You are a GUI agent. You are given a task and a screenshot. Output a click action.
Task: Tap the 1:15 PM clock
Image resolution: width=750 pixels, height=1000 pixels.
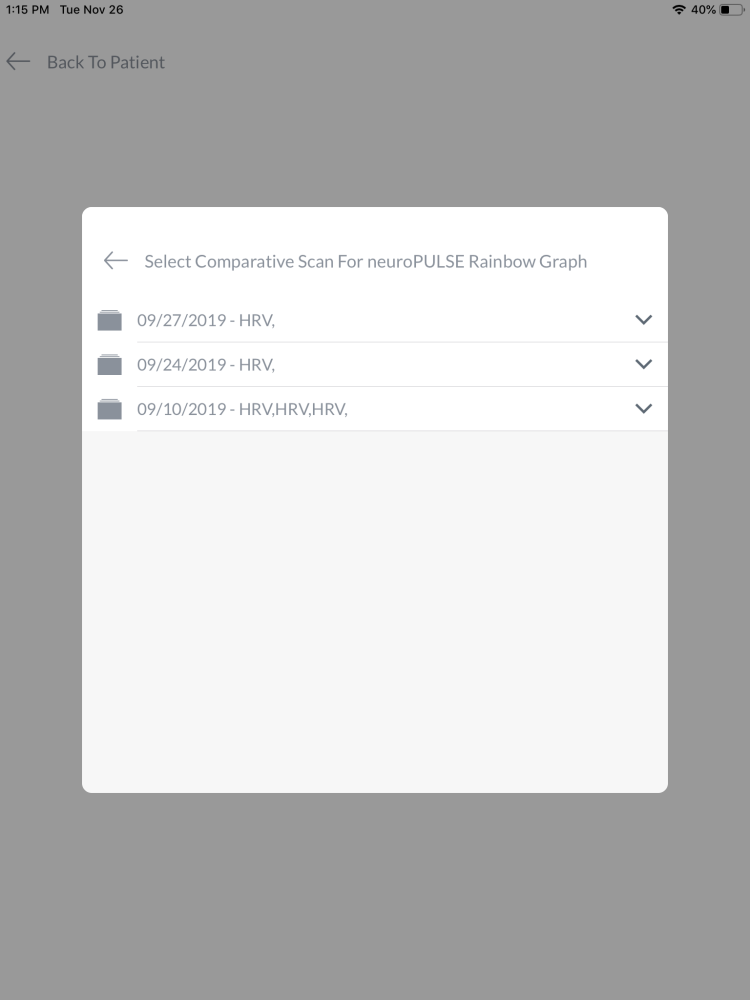point(27,10)
